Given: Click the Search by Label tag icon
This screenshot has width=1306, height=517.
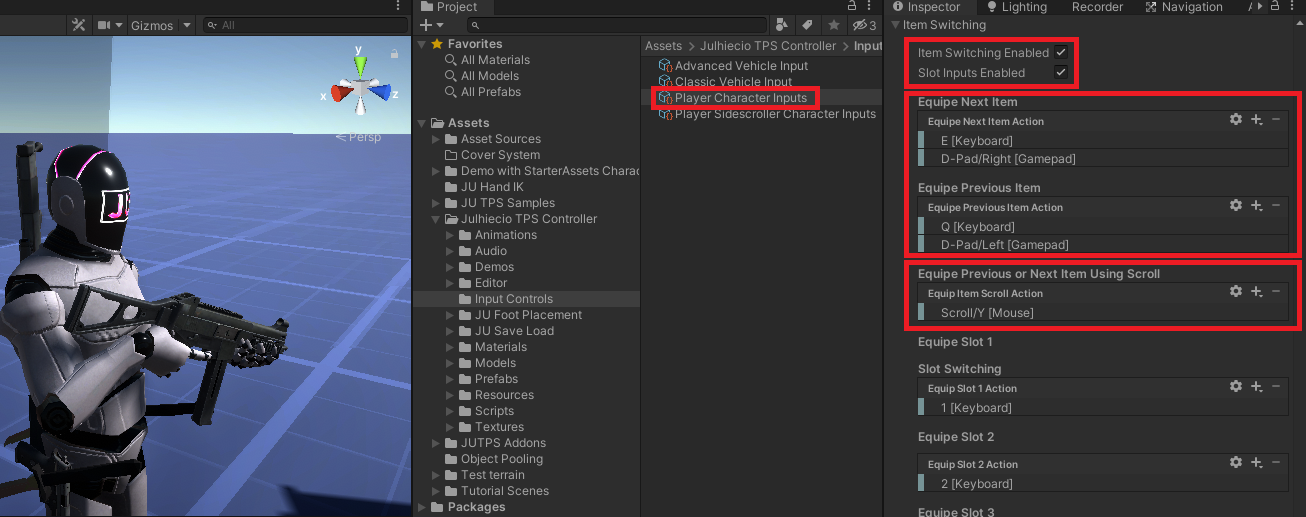Looking at the screenshot, I should pos(807,25).
